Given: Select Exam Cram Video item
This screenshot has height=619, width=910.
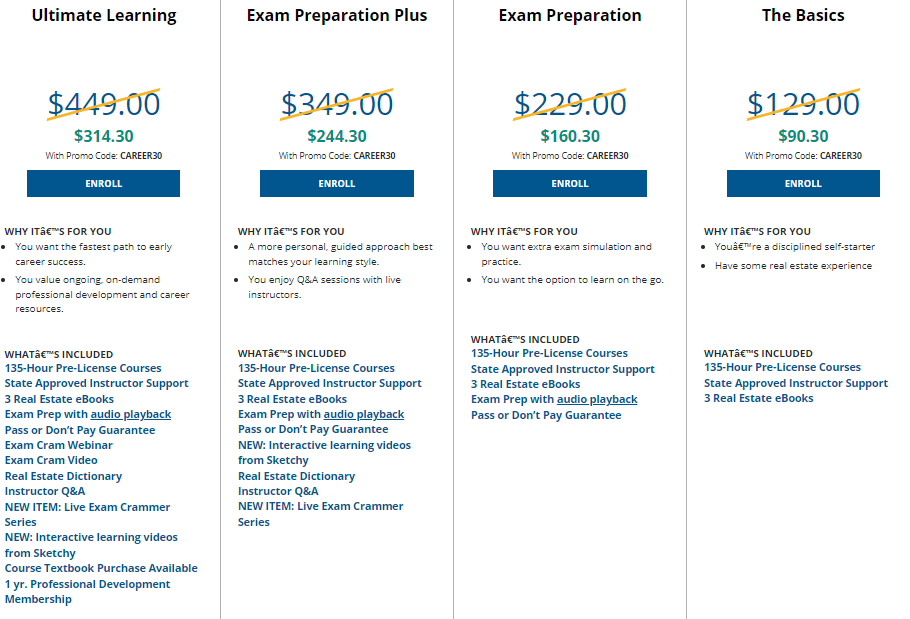Looking at the screenshot, I should click(x=51, y=460).
